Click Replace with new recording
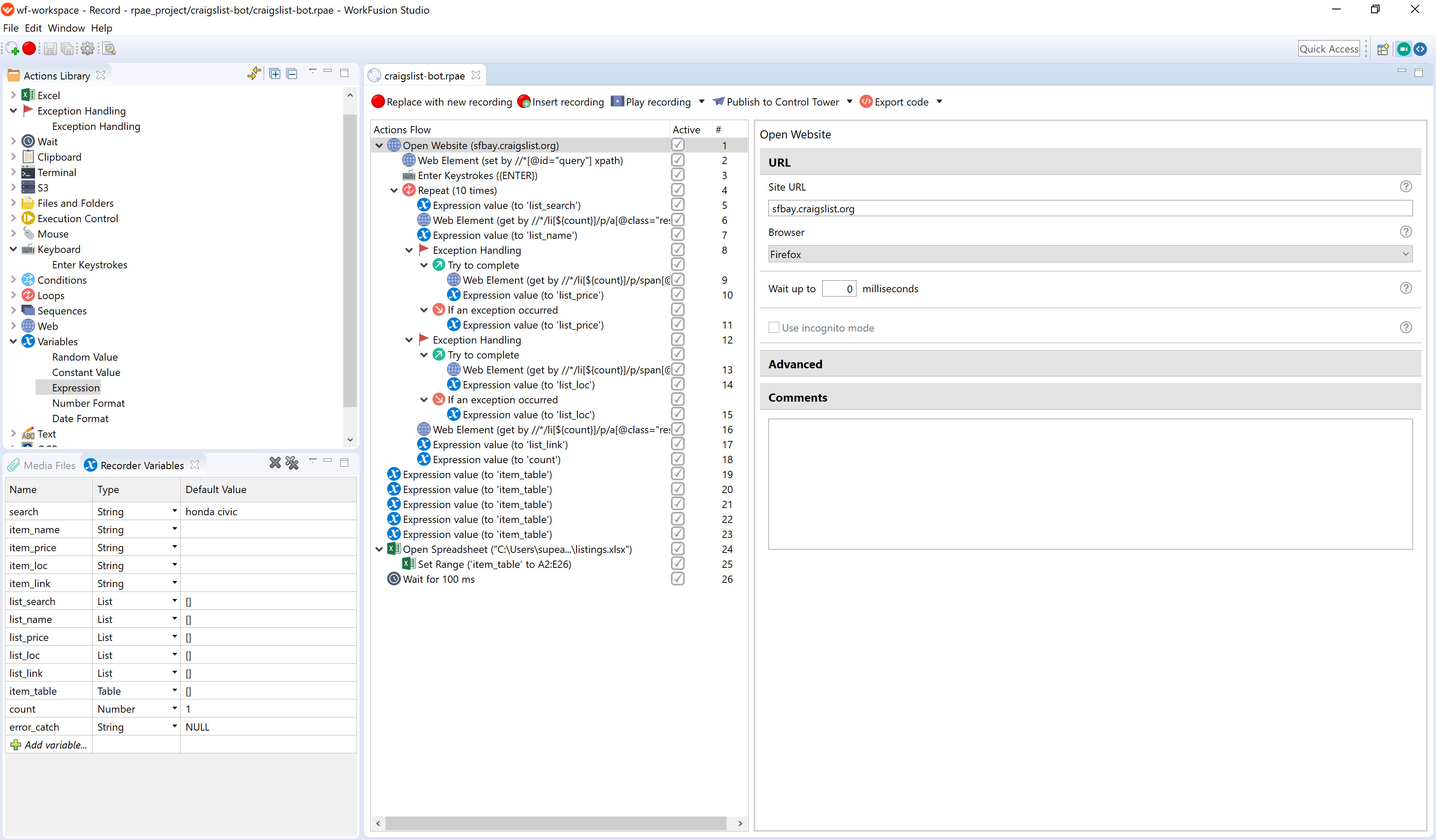The height and width of the screenshot is (840, 1436). pos(441,101)
